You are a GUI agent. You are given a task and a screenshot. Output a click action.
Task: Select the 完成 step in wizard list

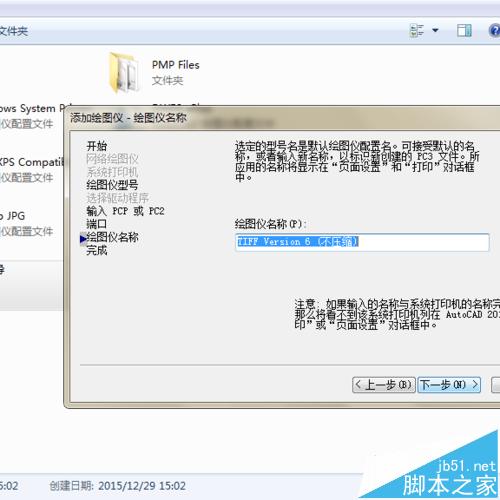coord(97,250)
